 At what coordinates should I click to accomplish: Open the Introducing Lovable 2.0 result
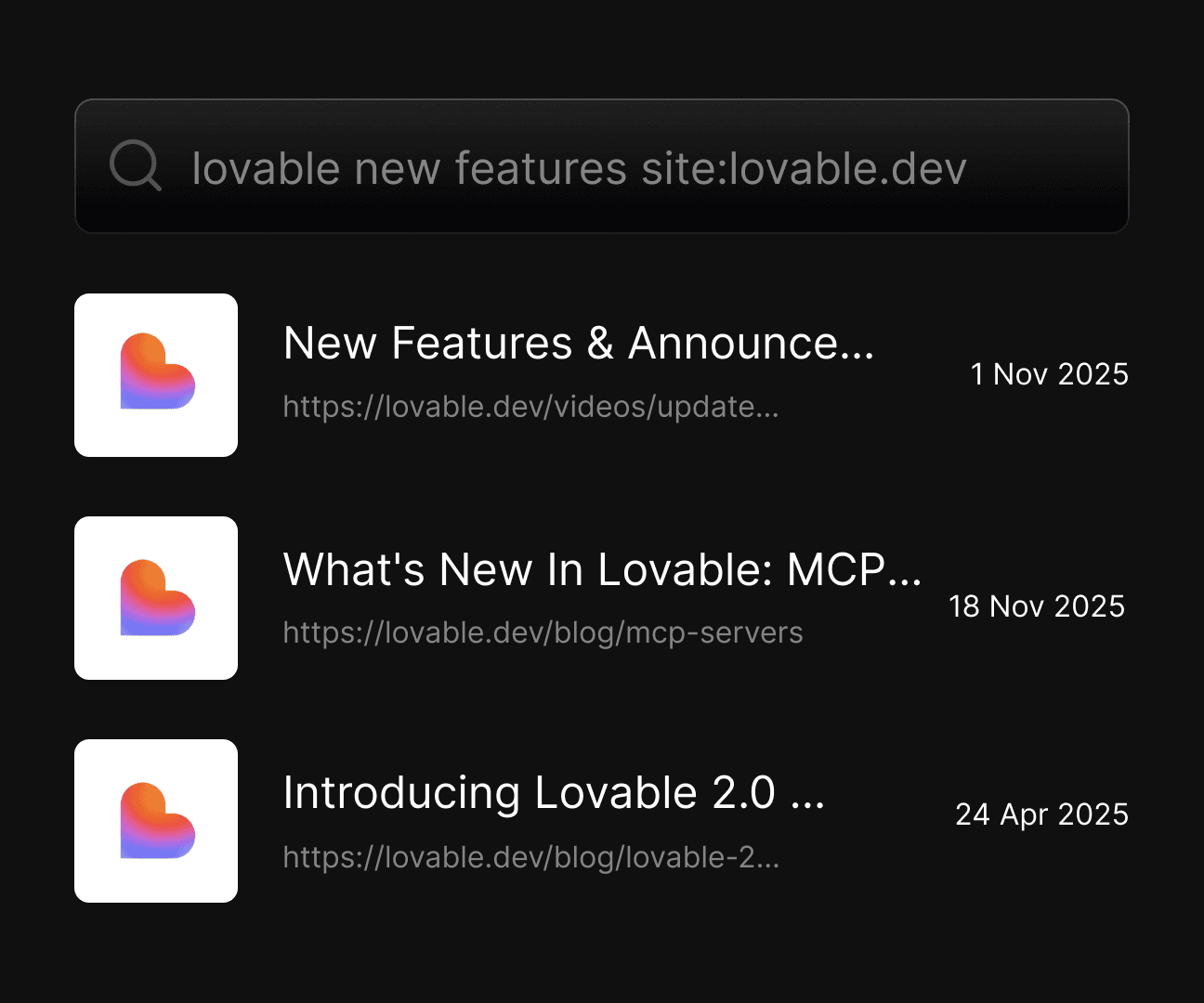pos(554,793)
